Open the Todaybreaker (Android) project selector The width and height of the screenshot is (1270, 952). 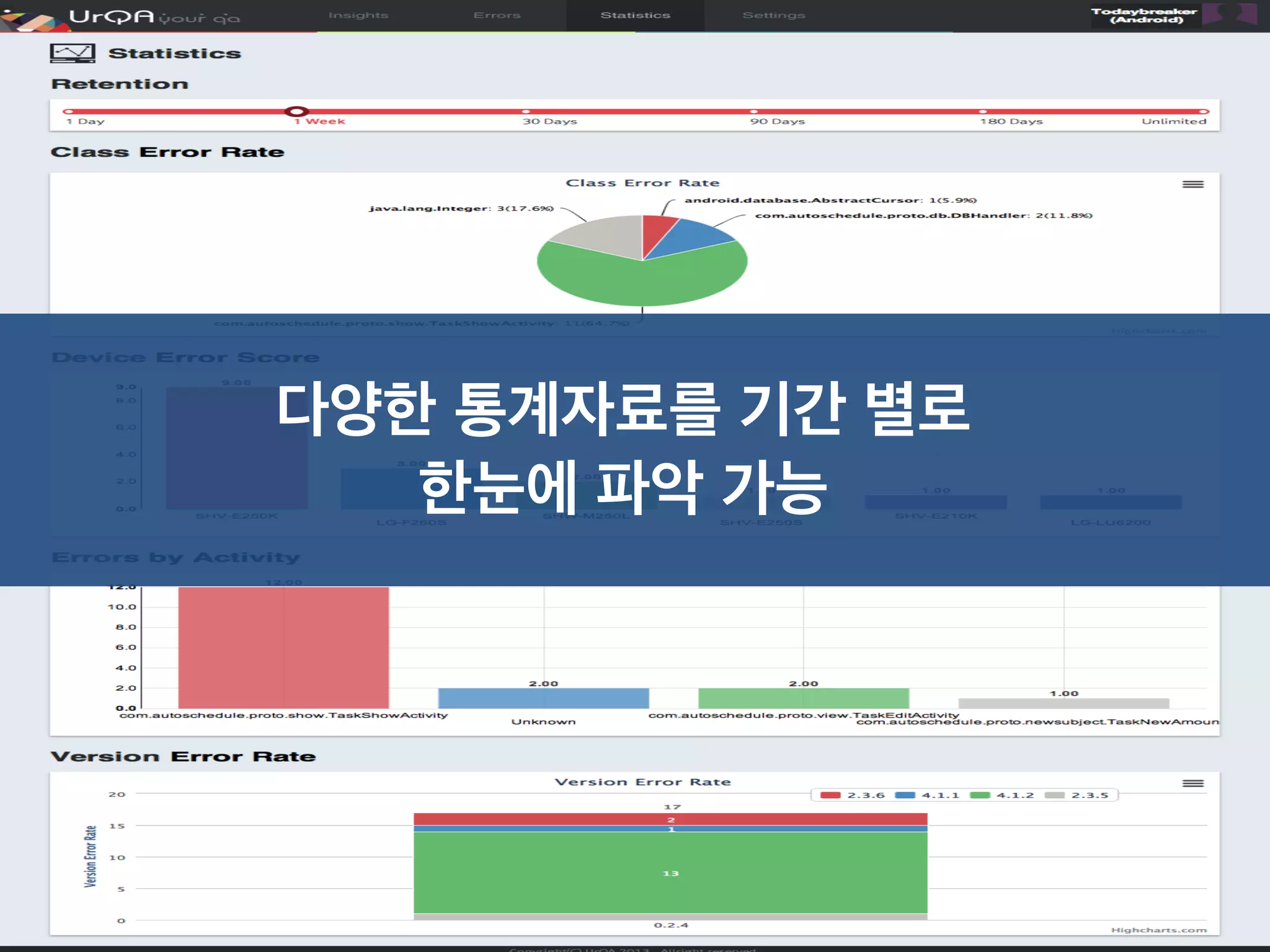pos(1144,15)
